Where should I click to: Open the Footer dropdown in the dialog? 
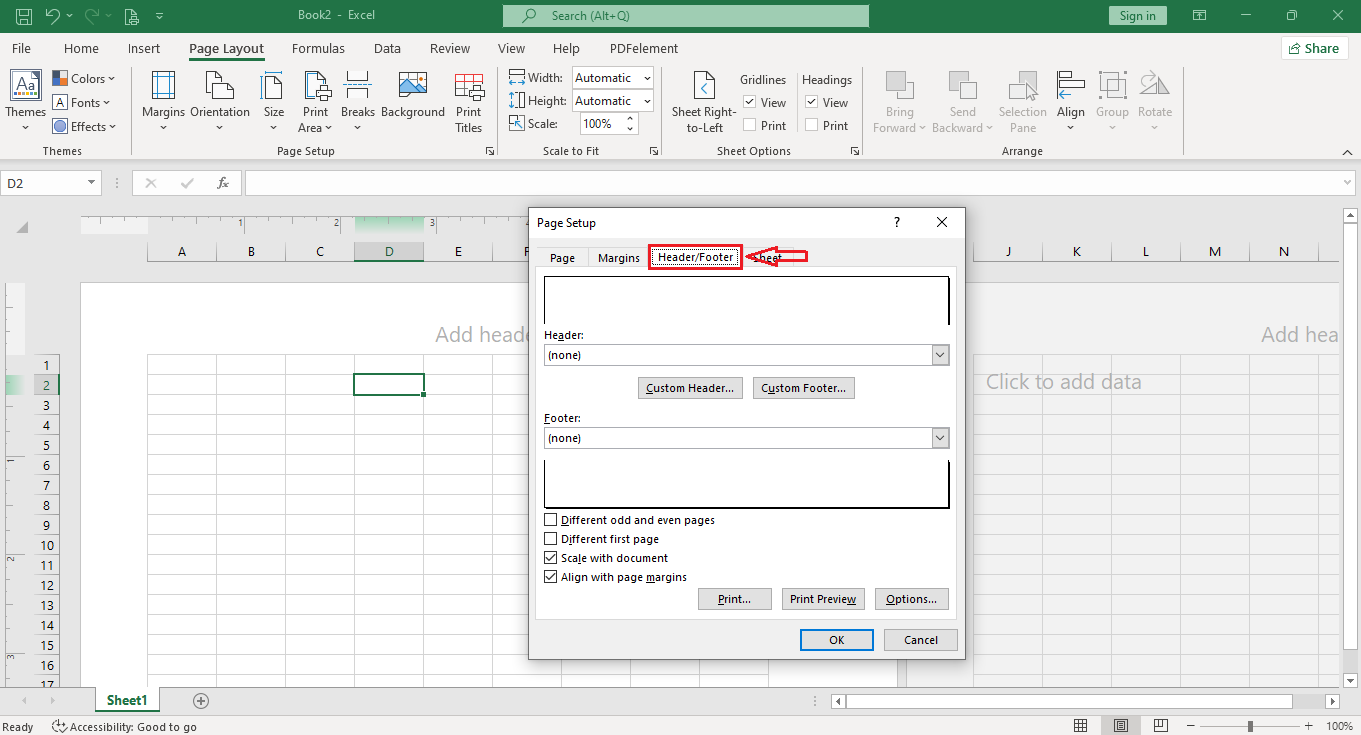point(938,437)
